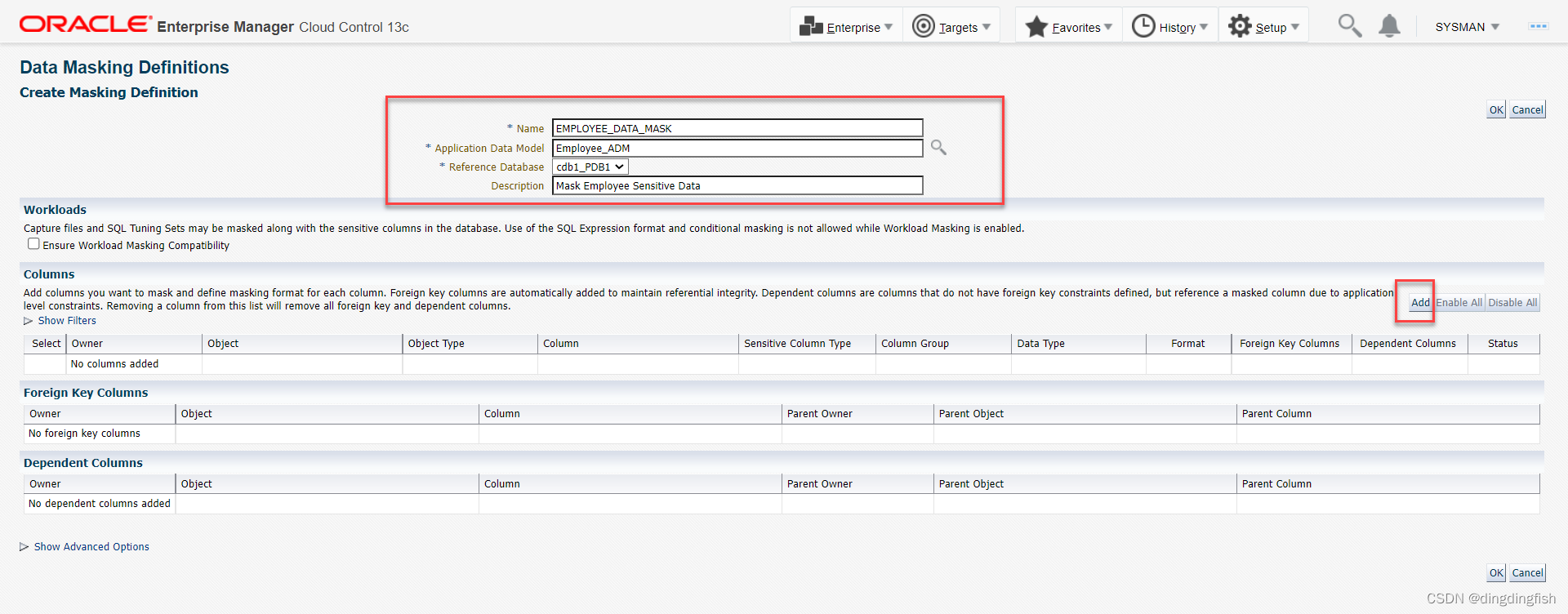Click the Foreign Key Columns table header
The height and width of the screenshot is (614, 1568).
(1290, 344)
